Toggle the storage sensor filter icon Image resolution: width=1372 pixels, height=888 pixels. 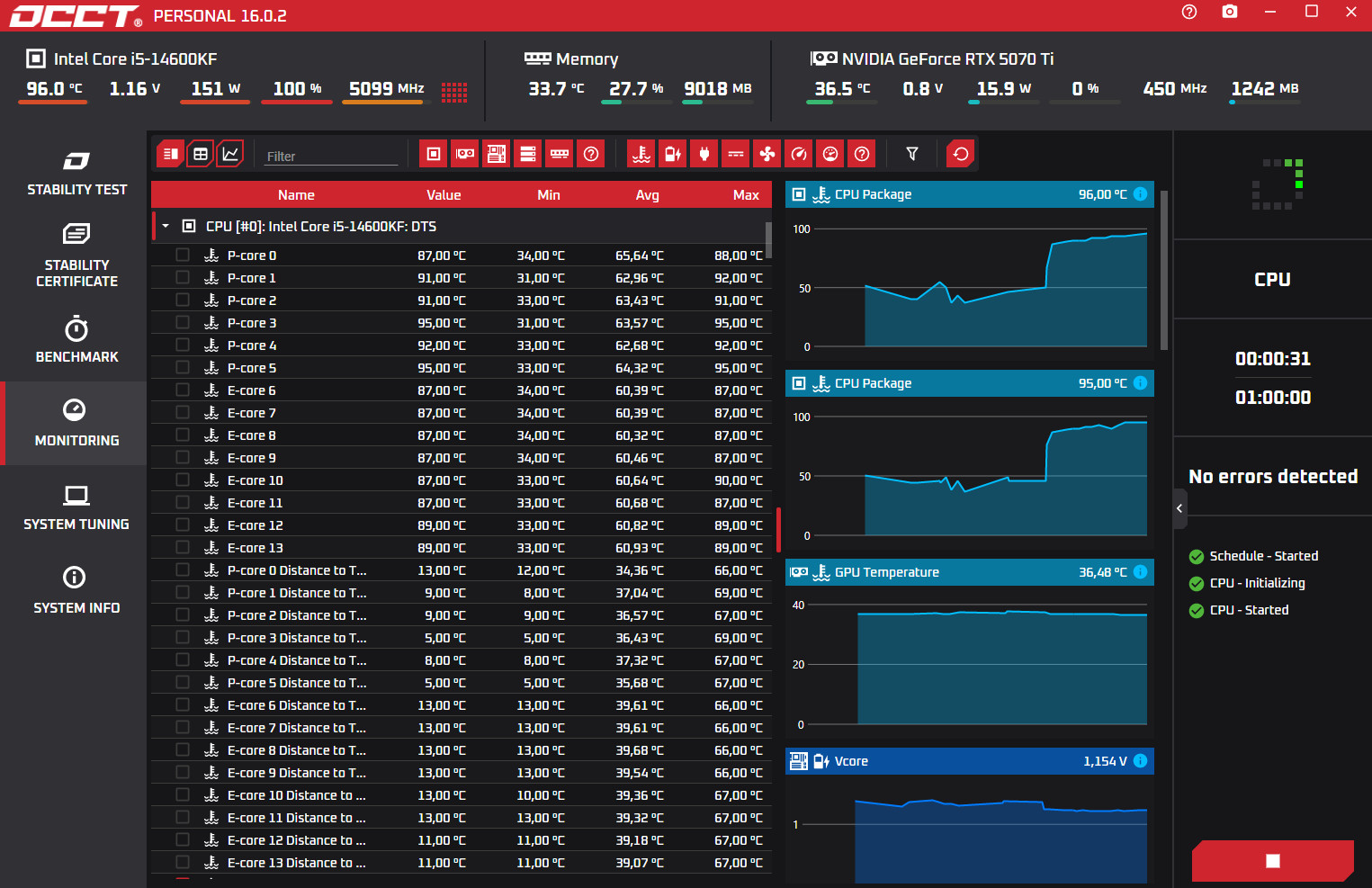pyautogui.click(x=528, y=154)
